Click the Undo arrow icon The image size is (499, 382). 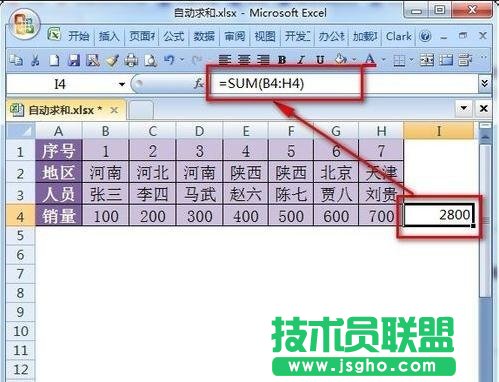[169, 60]
